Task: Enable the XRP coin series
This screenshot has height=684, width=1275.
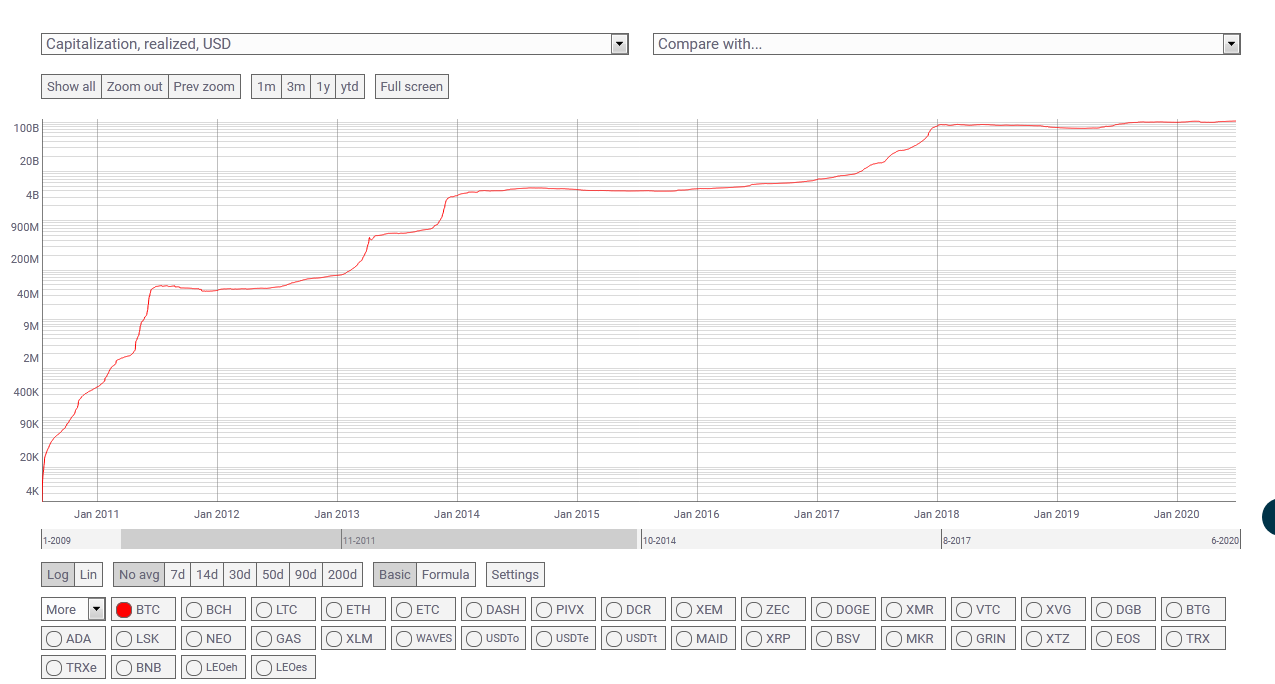Action: tap(773, 638)
